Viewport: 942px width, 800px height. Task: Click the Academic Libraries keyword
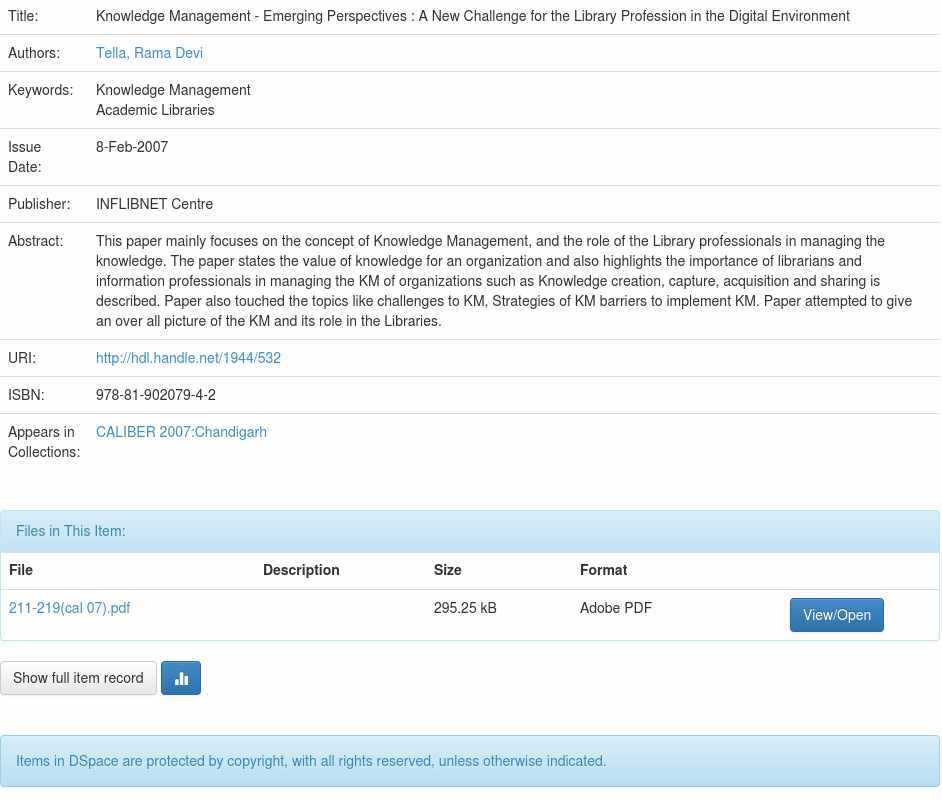pyautogui.click(x=155, y=110)
